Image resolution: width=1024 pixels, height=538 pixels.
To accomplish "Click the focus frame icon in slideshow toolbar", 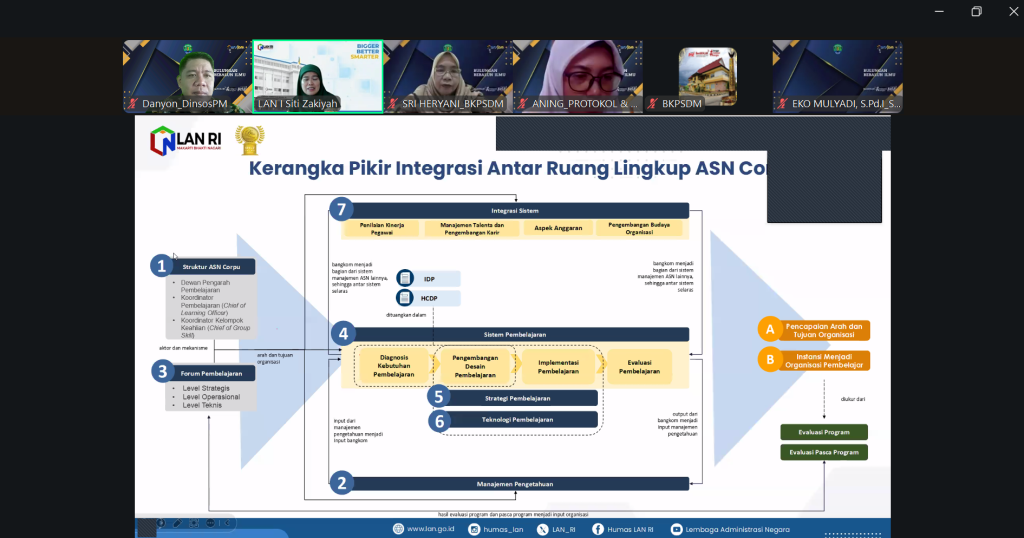I will click(194, 522).
